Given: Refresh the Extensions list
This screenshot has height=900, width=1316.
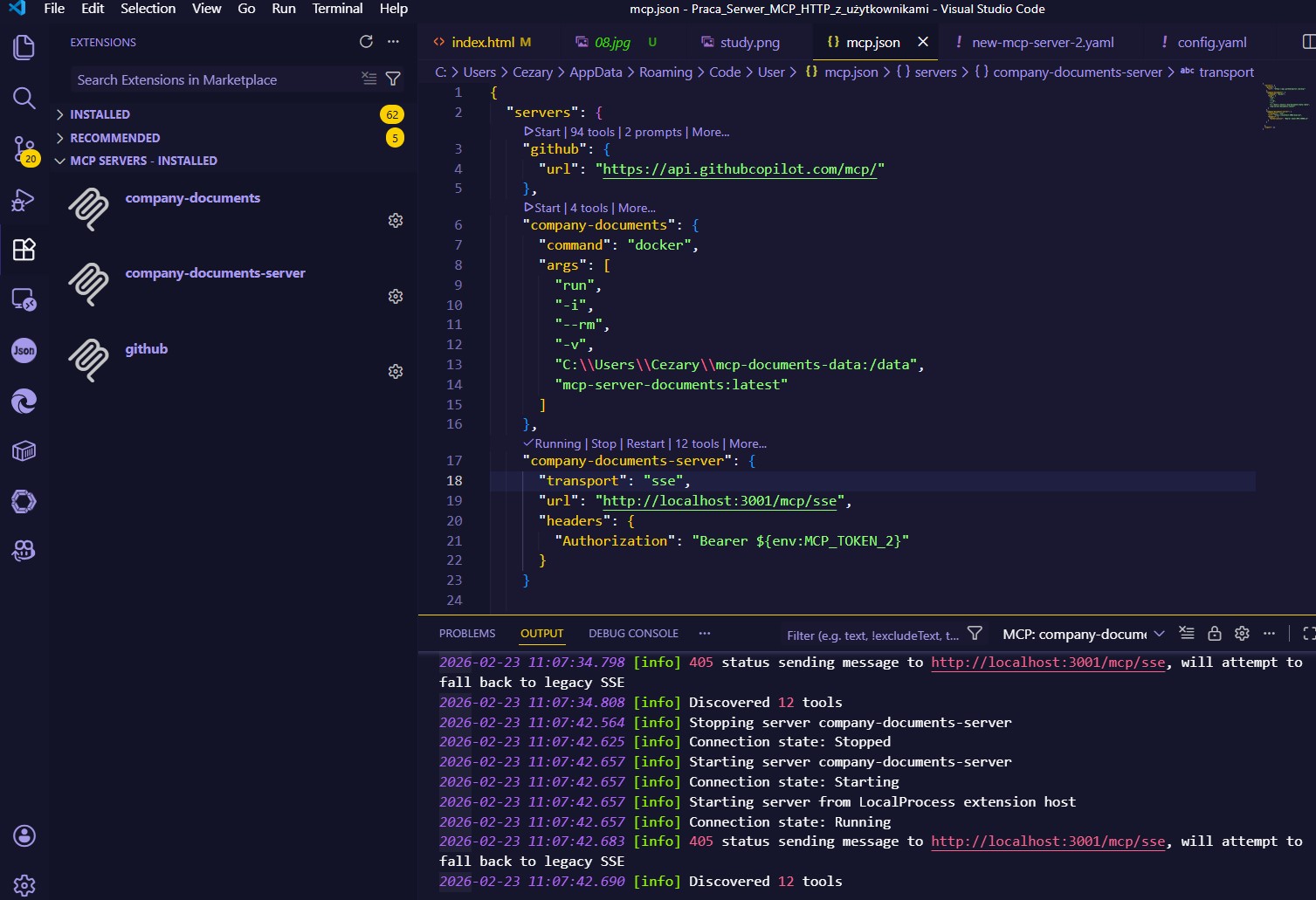Looking at the screenshot, I should coord(366,42).
